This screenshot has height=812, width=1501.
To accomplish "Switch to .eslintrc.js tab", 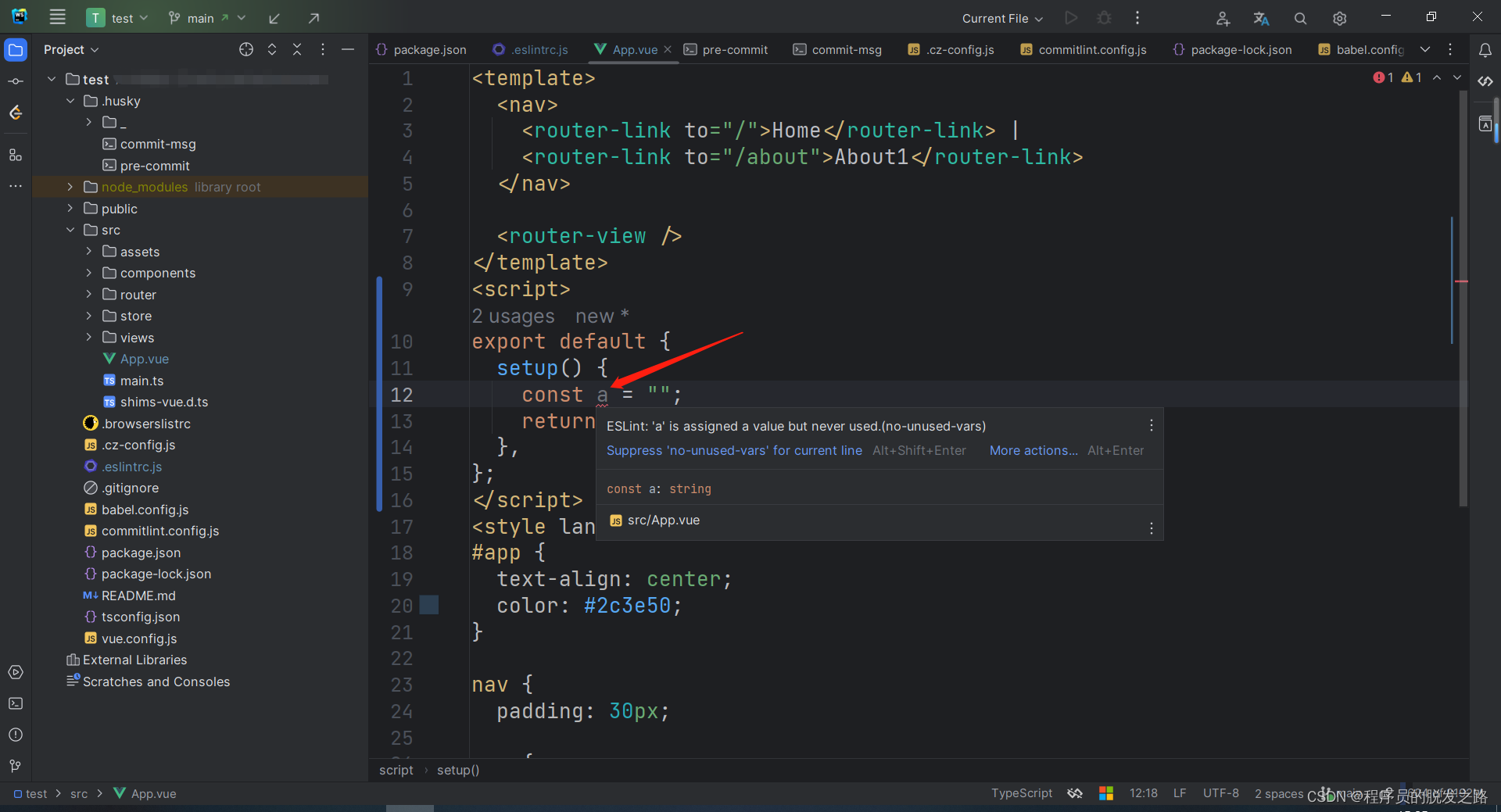I will pos(531,49).
